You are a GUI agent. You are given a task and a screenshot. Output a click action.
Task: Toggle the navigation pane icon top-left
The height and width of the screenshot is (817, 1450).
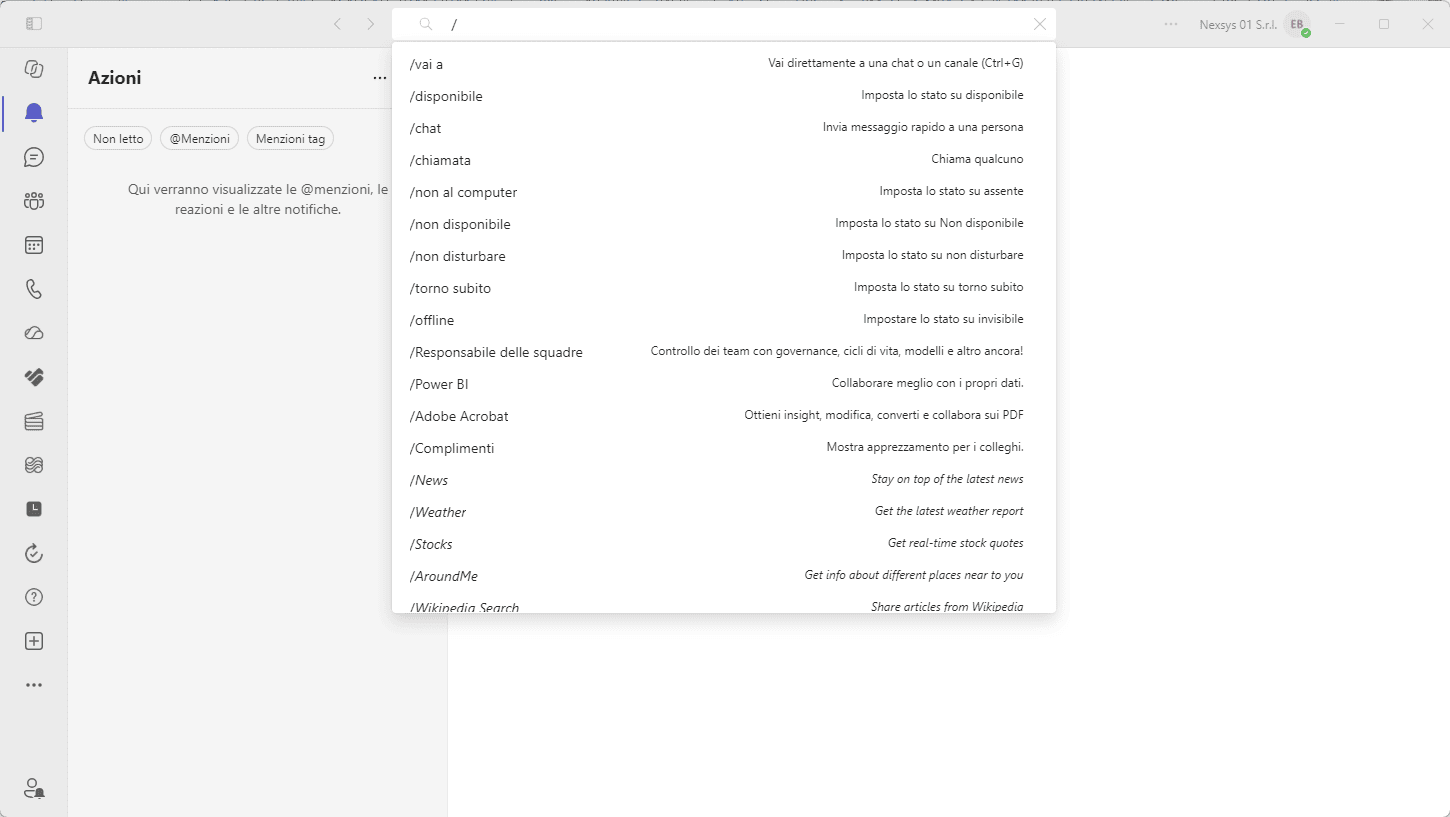tap(34, 24)
